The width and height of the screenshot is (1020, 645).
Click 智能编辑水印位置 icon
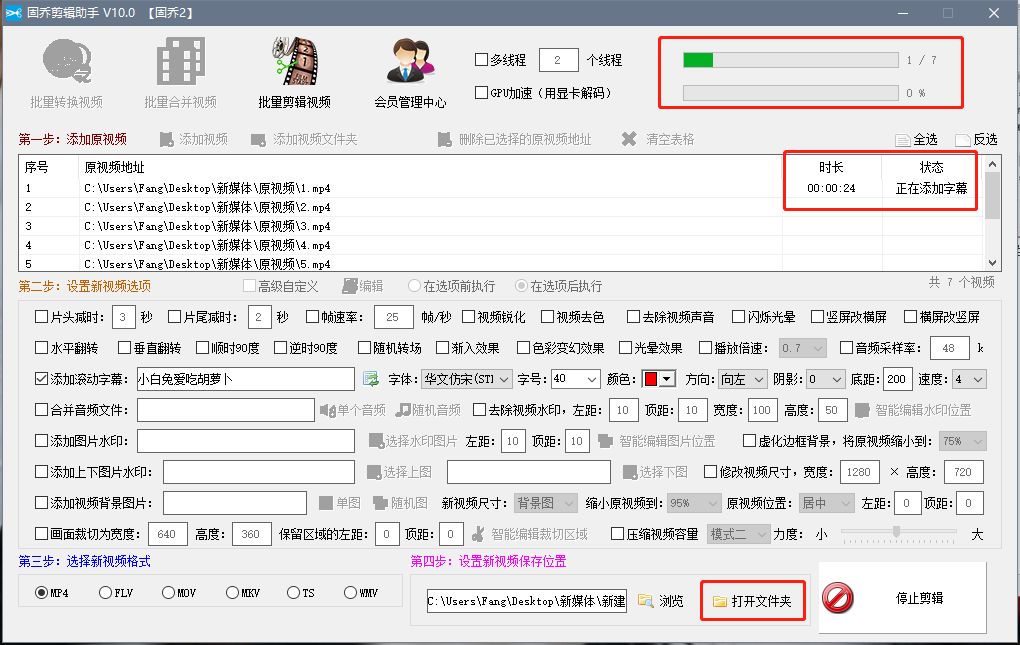862,410
